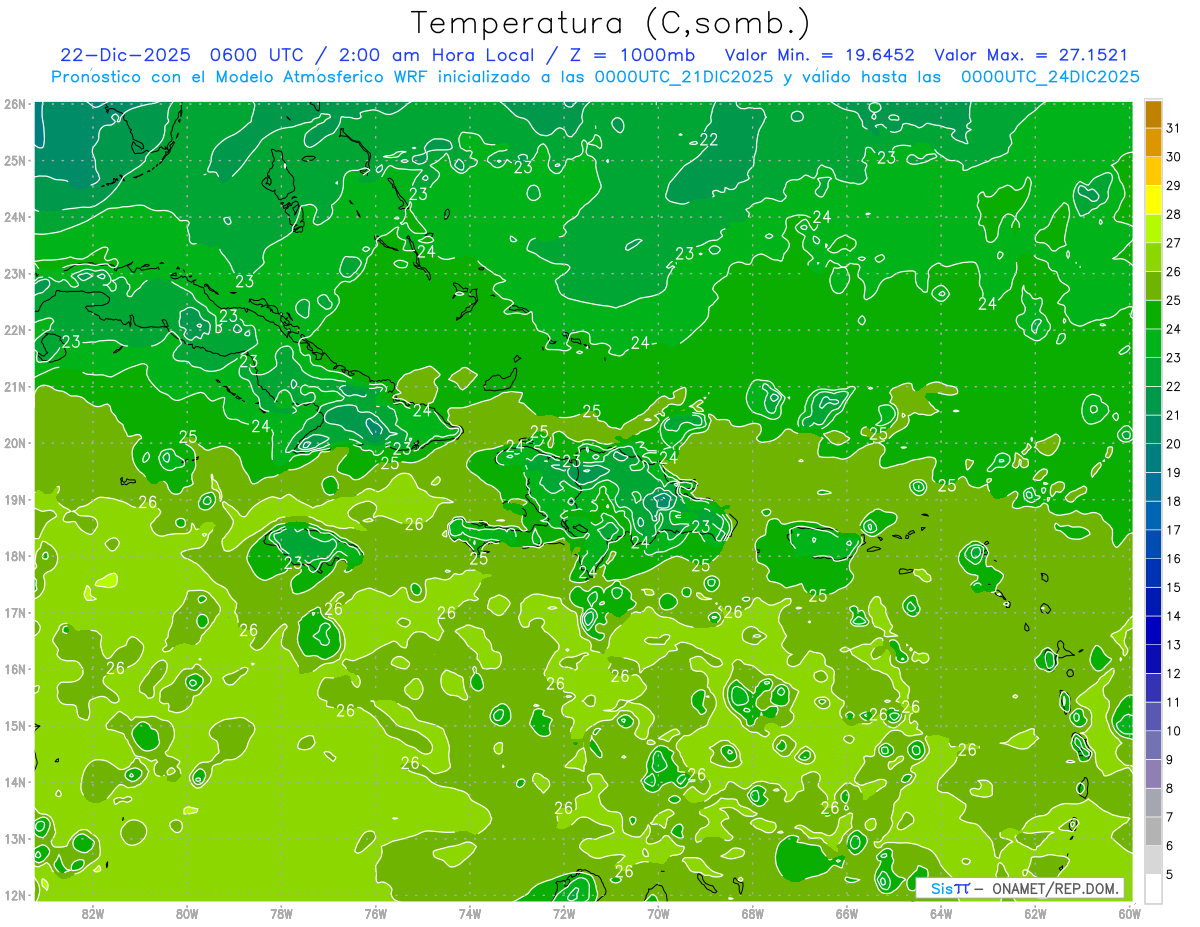Click the SisTT ONAMET/REP.DOM. logo box
The image size is (1200, 927).
(x=1022, y=888)
